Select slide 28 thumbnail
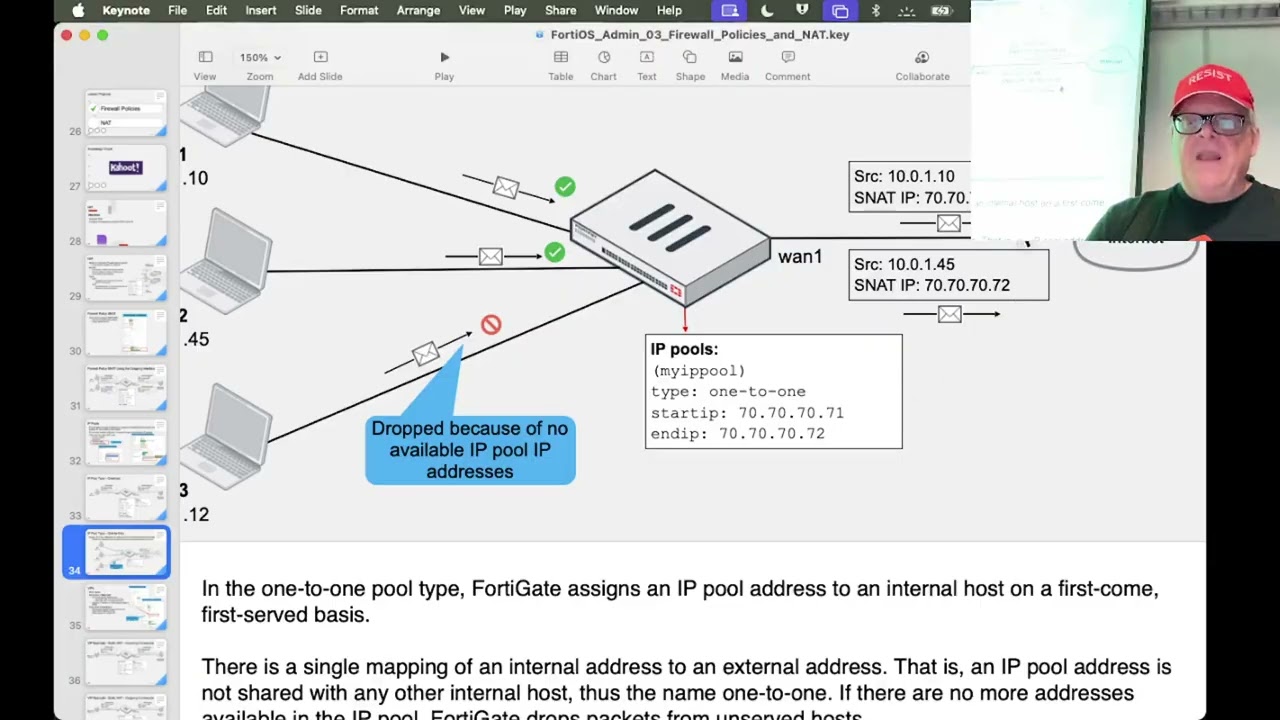 pos(126,223)
